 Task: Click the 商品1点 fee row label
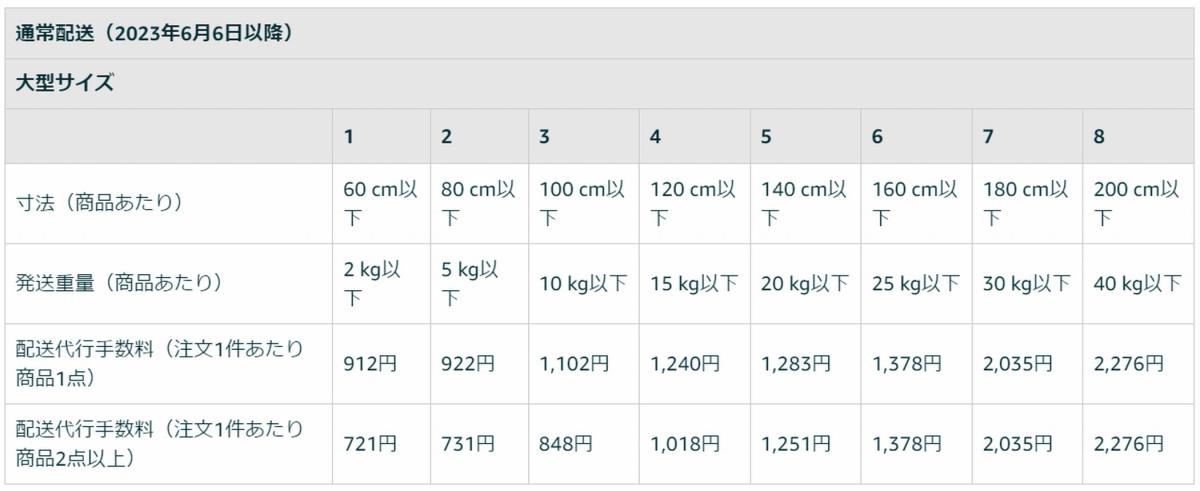[x=159, y=363]
